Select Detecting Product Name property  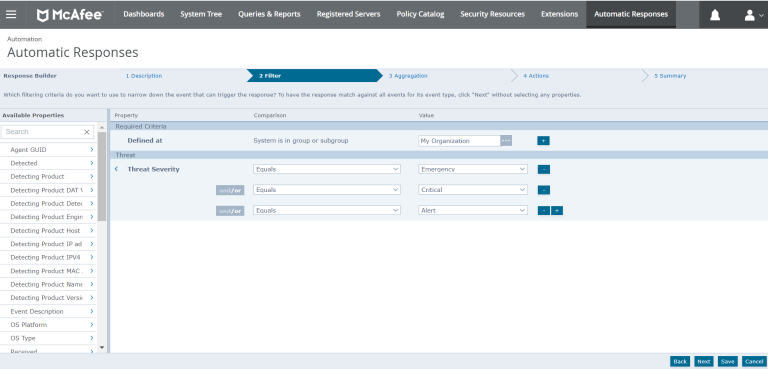[x=48, y=284]
